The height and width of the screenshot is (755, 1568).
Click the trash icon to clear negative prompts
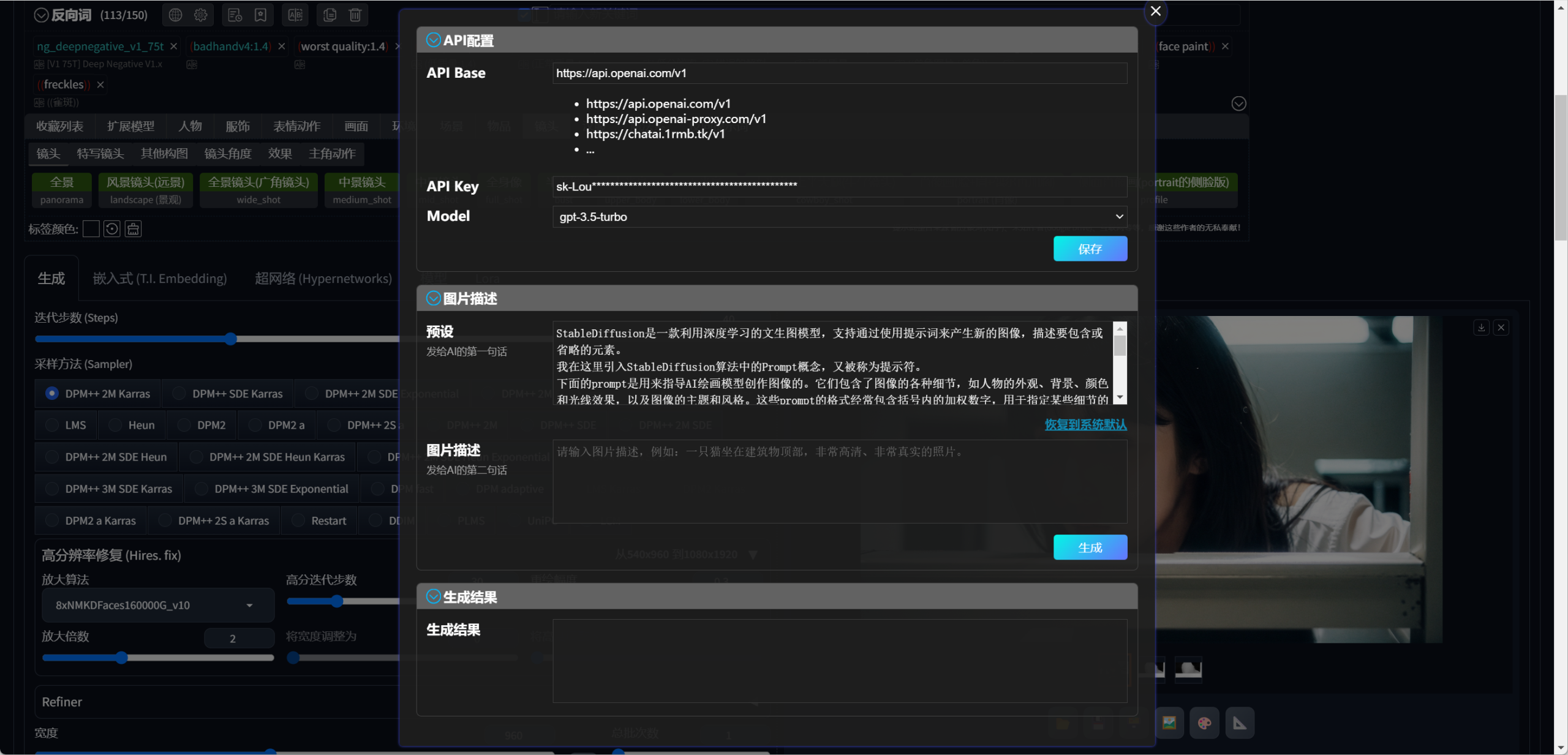point(355,15)
